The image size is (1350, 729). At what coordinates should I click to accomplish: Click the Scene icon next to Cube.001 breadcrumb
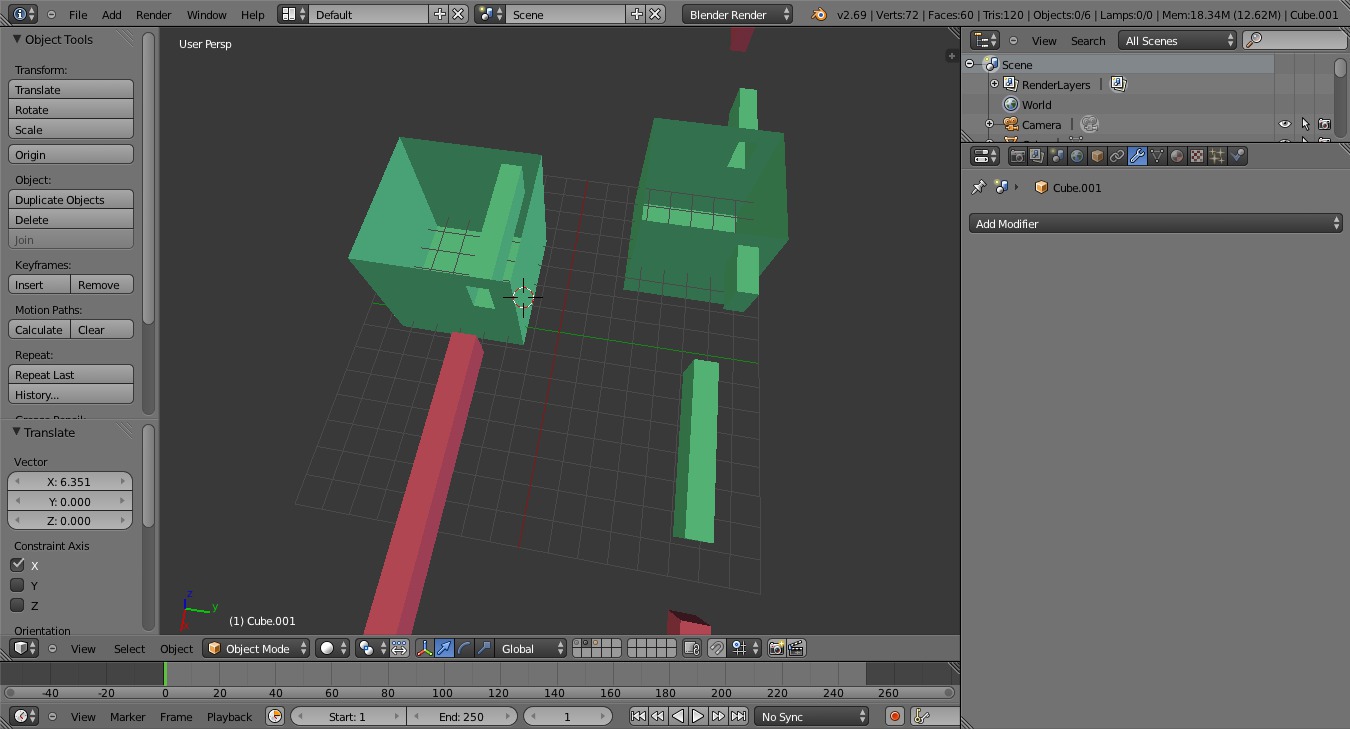click(x=1001, y=187)
